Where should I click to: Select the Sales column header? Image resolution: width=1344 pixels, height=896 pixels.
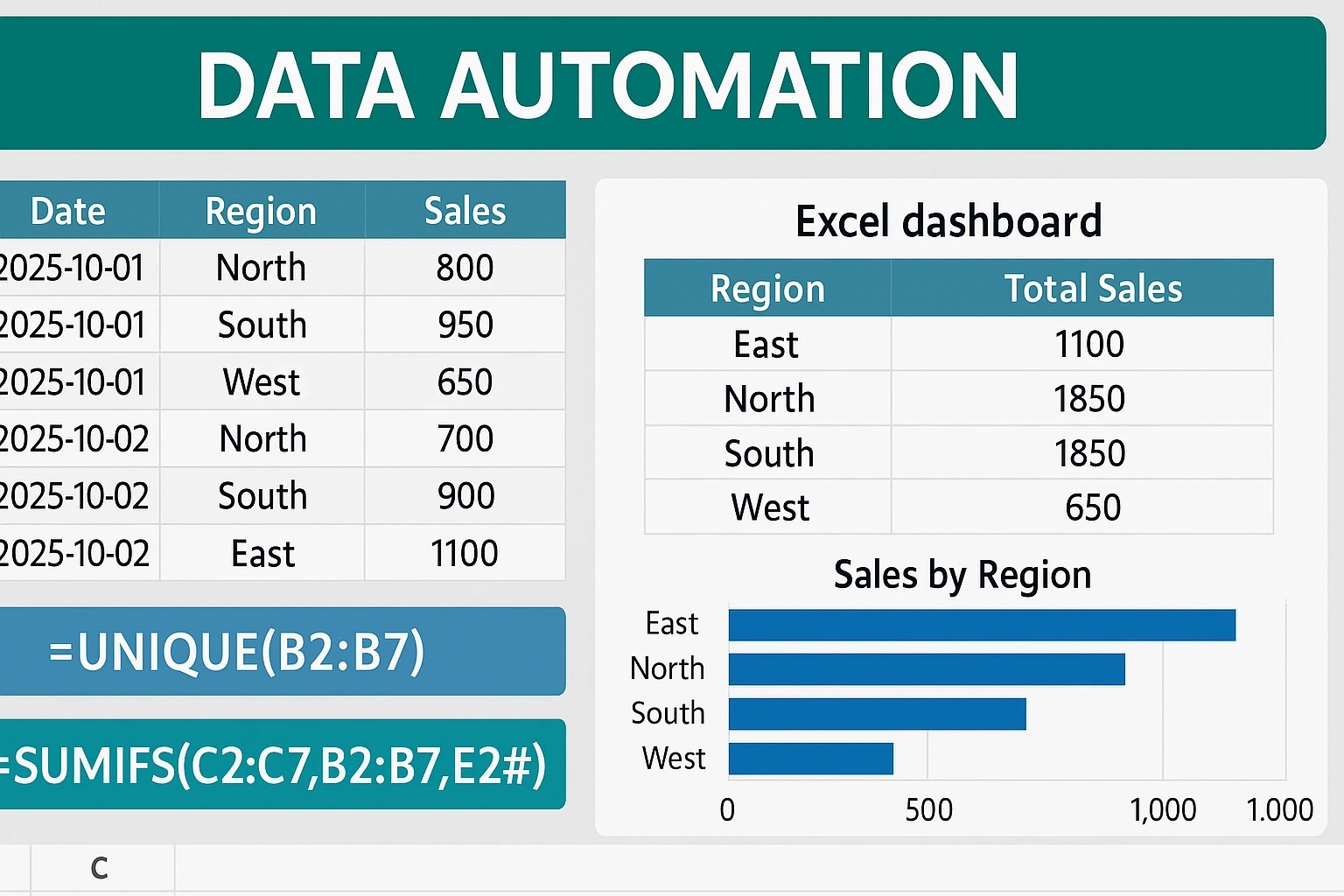click(x=465, y=210)
